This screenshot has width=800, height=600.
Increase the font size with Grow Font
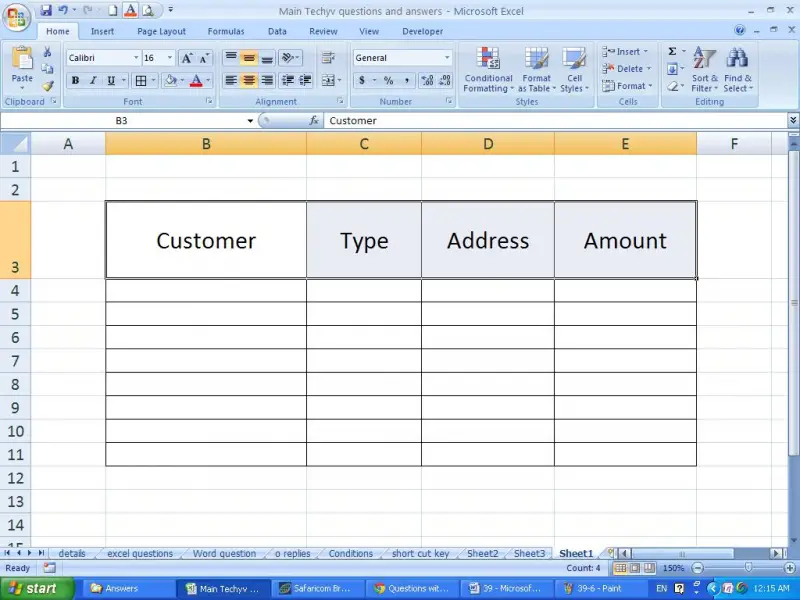[187, 58]
